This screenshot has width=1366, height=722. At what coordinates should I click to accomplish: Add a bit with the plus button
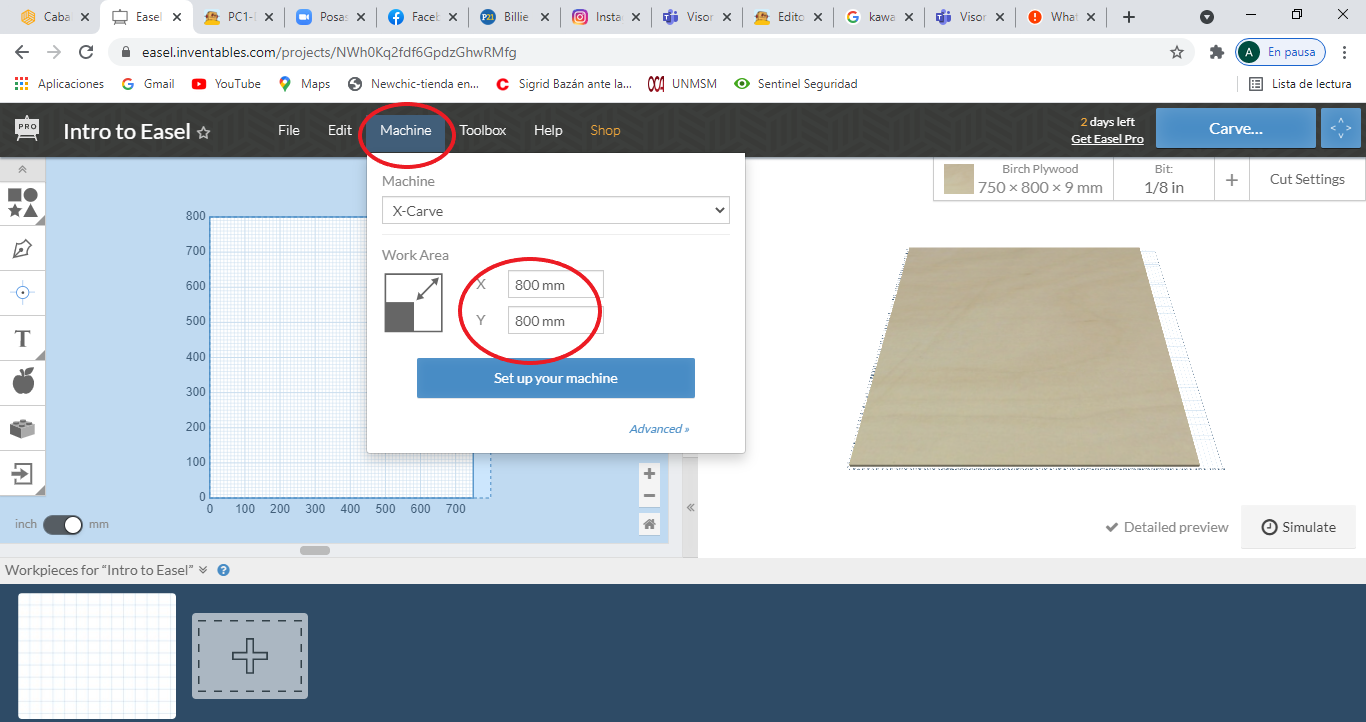point(1232,180)
